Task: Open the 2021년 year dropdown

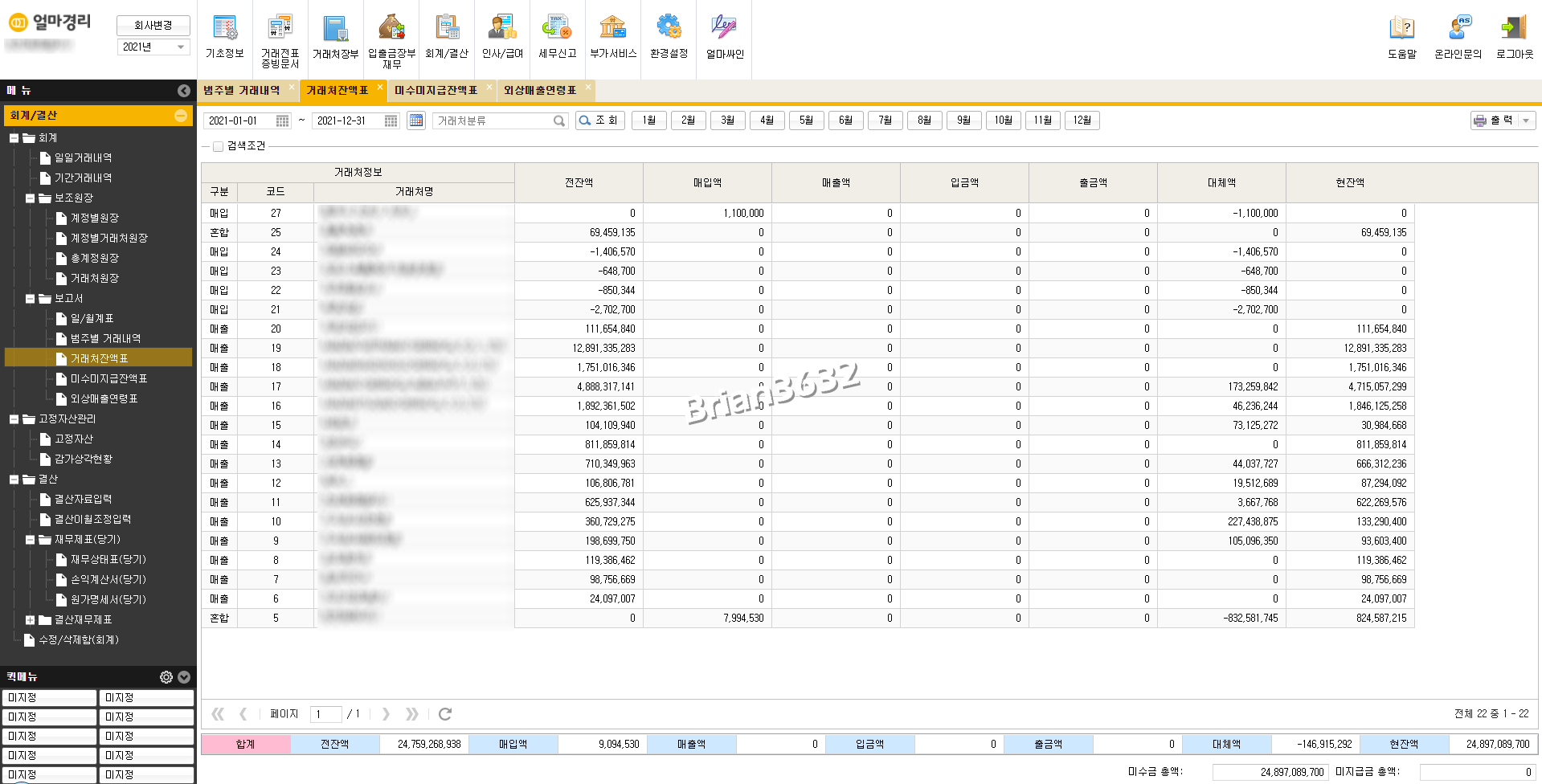Action: tap(153, 47)
